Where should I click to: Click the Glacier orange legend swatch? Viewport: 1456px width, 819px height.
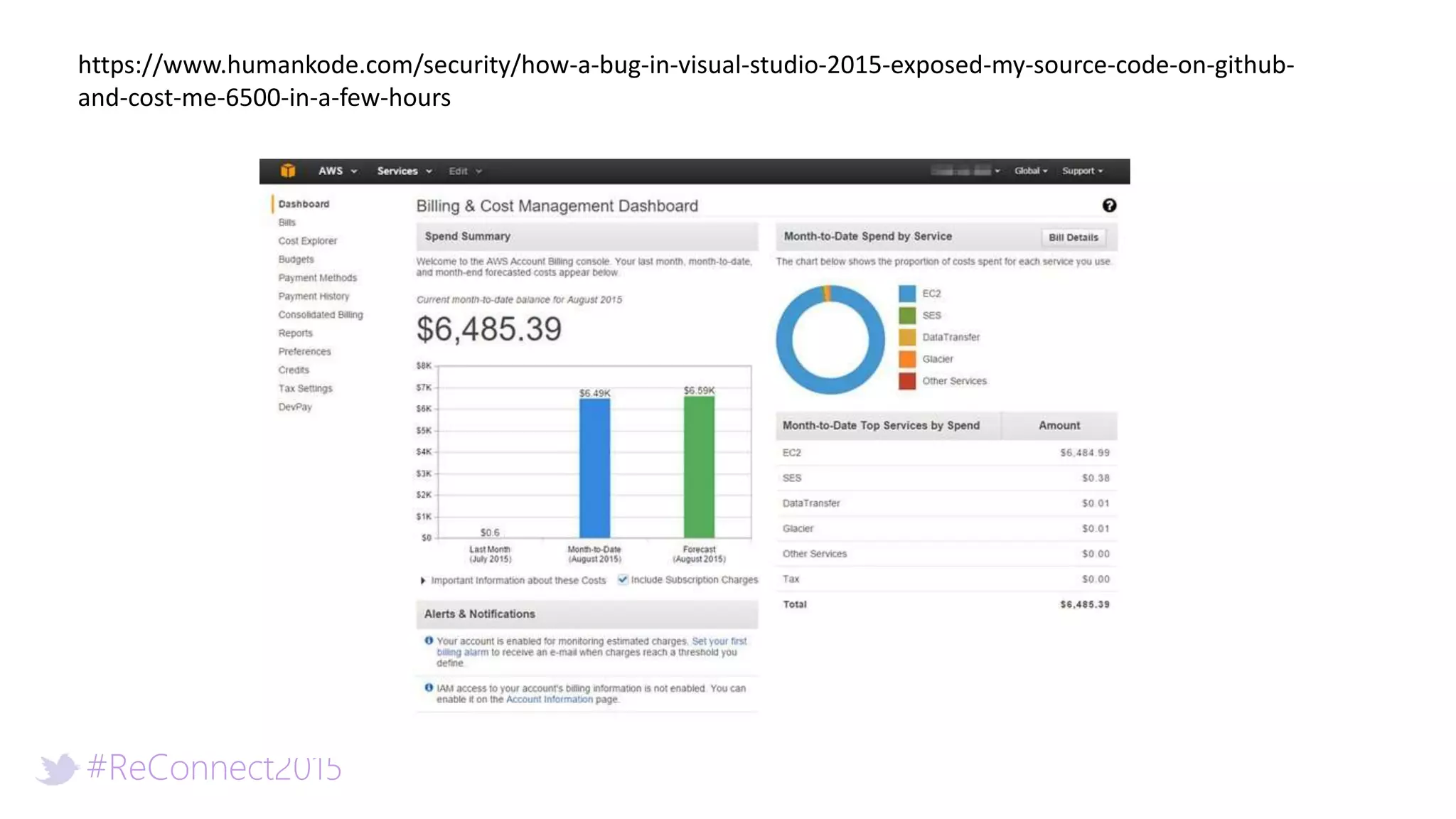click(907, 359)
